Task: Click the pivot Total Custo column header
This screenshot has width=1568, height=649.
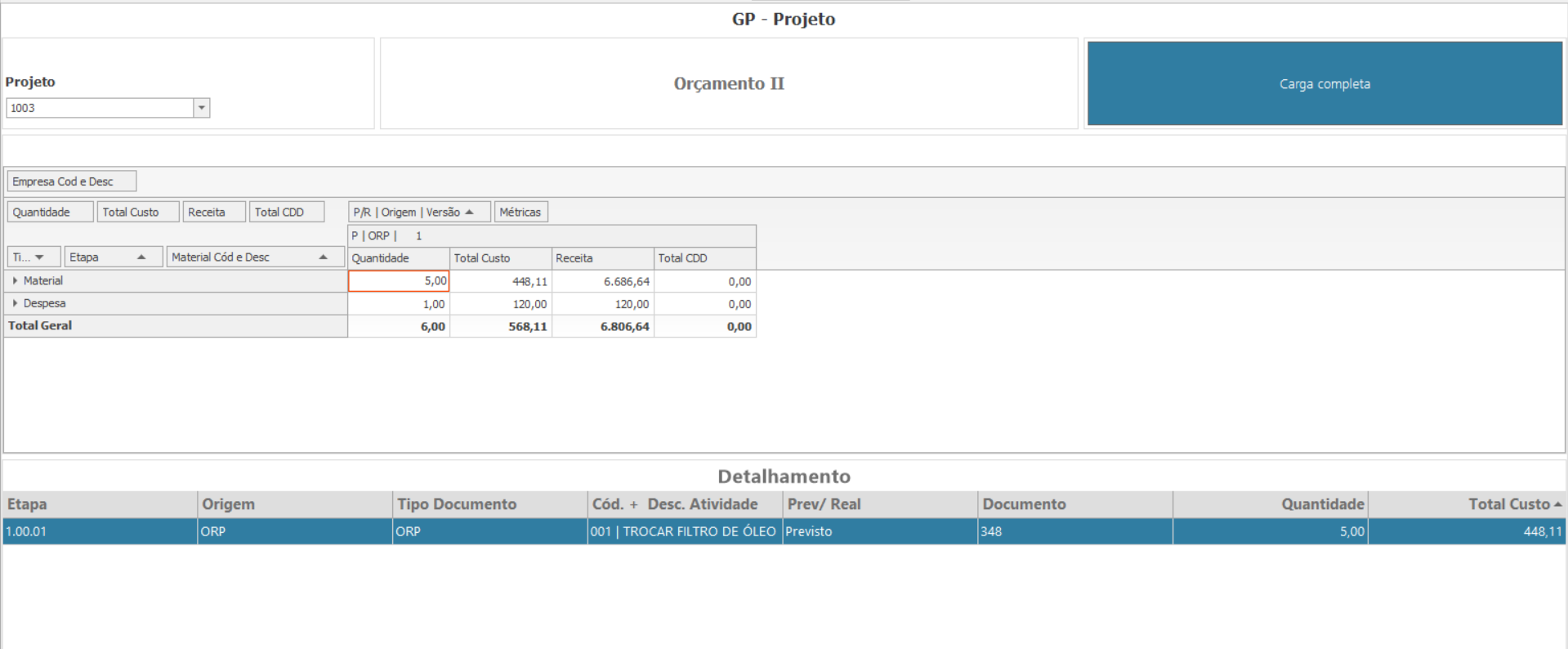Action: pos(501,258)
